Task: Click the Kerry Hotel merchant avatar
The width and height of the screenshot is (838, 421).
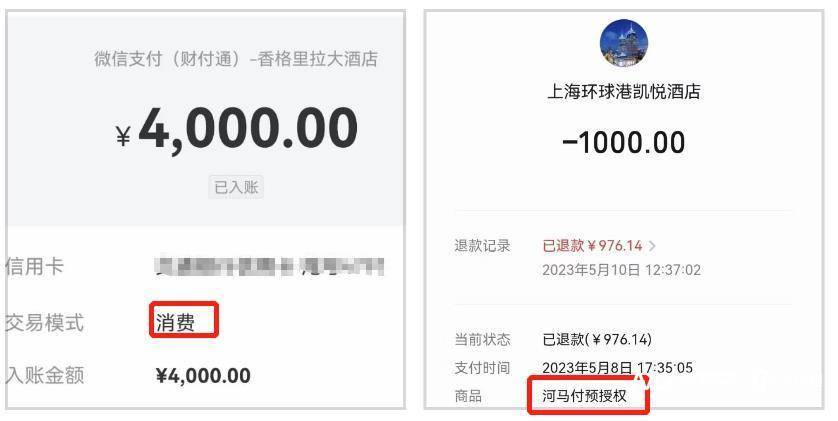Action: (x=624, y=42)
